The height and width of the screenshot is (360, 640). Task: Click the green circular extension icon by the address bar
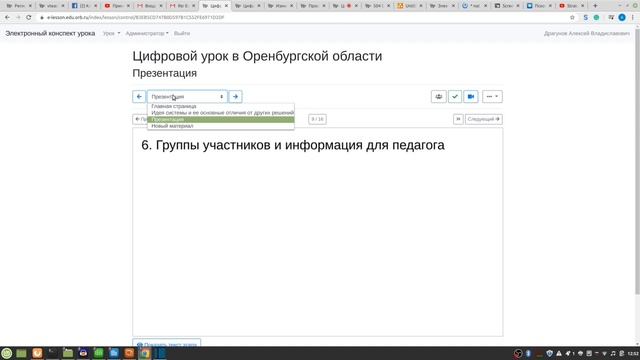(596, 18)
